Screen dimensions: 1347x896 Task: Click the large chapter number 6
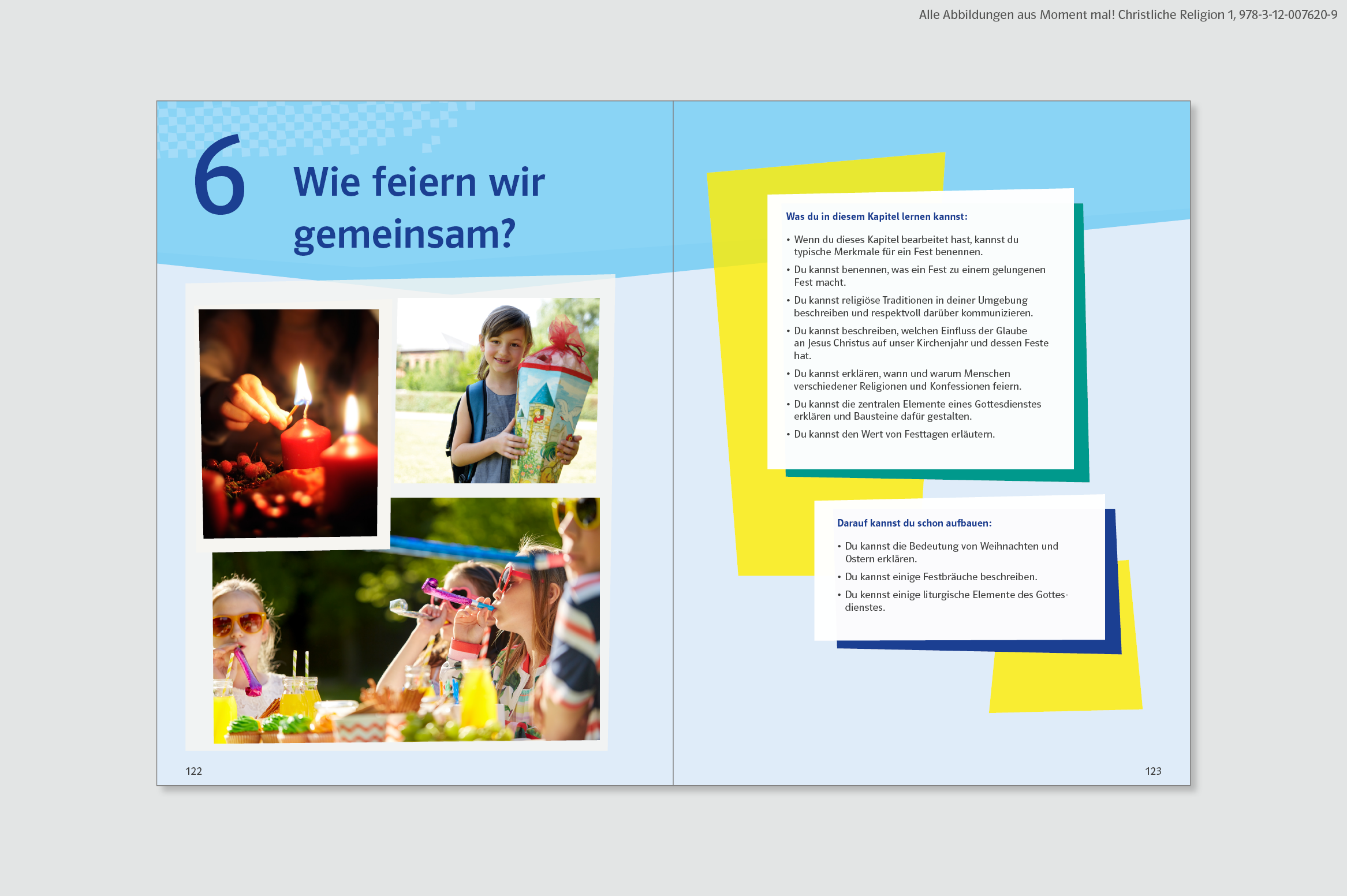point(220,174)
